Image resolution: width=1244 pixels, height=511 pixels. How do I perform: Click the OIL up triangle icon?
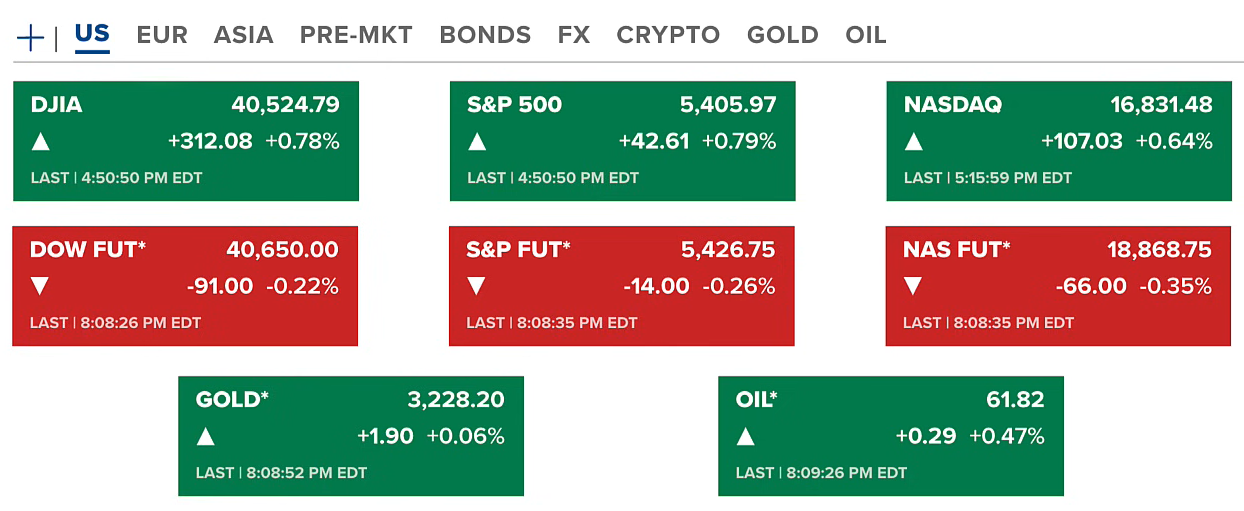pyautogui.click(x=745, y=436)
